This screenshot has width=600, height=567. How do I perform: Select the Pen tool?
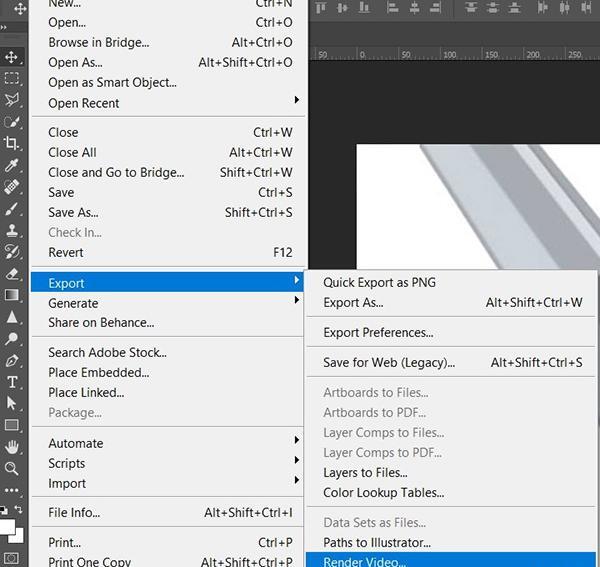point(11,360)
